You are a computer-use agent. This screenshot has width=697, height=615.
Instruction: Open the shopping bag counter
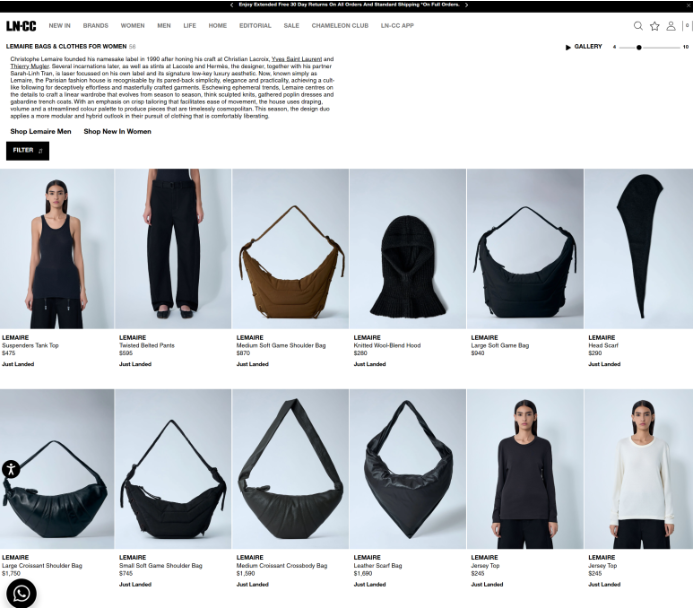tap(687, 26)
